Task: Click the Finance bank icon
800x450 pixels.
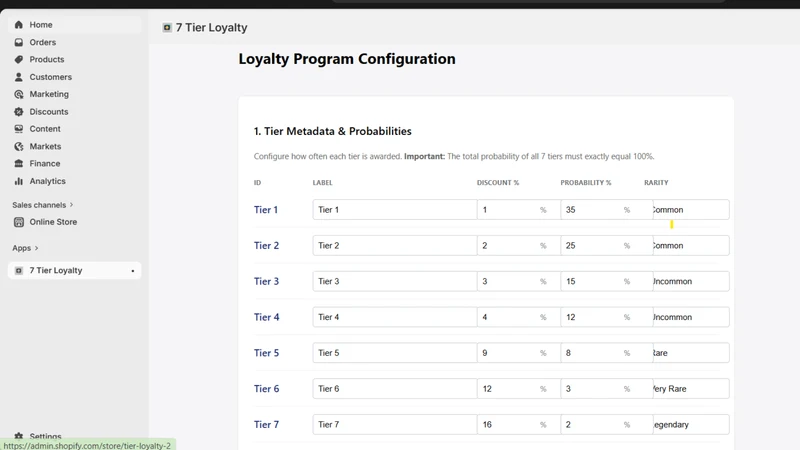Action: [x=19, y=163]
